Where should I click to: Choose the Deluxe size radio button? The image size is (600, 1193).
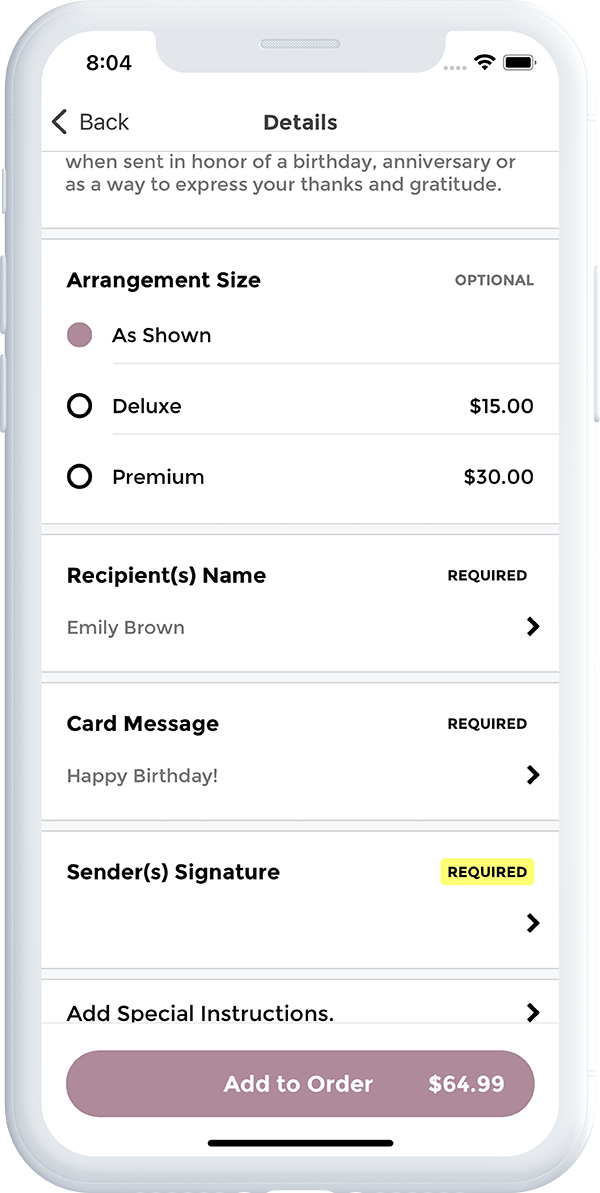point(80,406)
